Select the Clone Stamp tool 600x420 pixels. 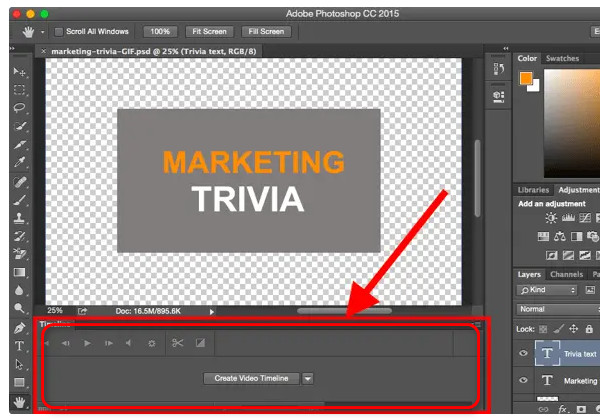click(19, 217)
